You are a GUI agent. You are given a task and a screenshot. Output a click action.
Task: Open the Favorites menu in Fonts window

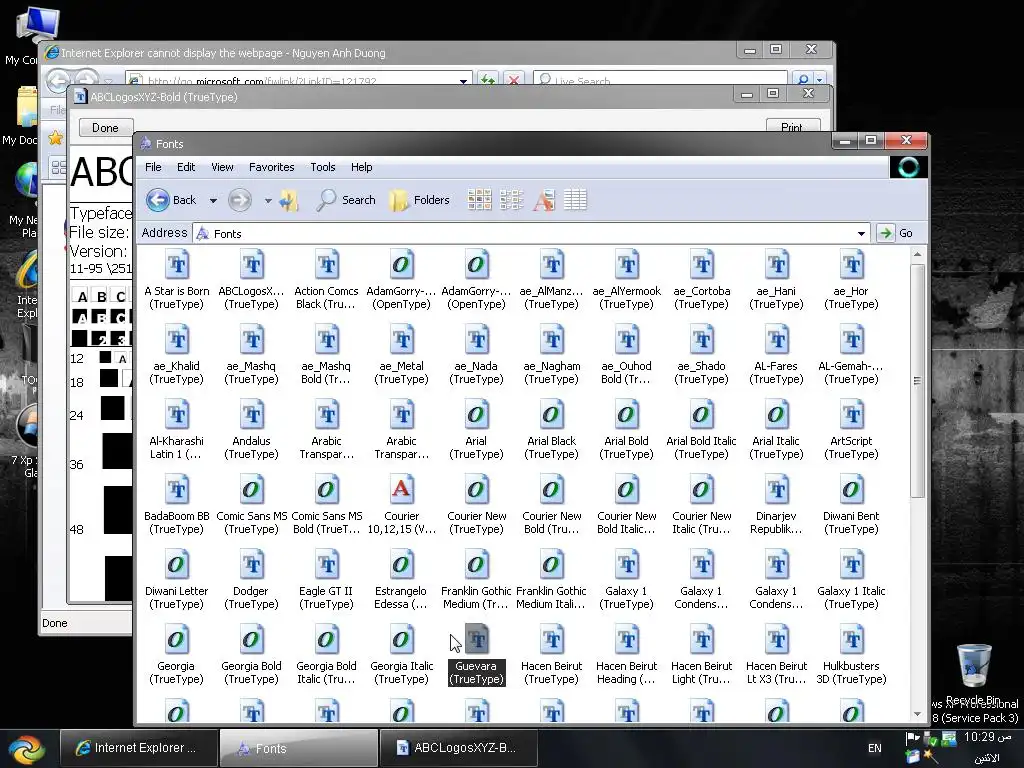(x=272, y=167)
